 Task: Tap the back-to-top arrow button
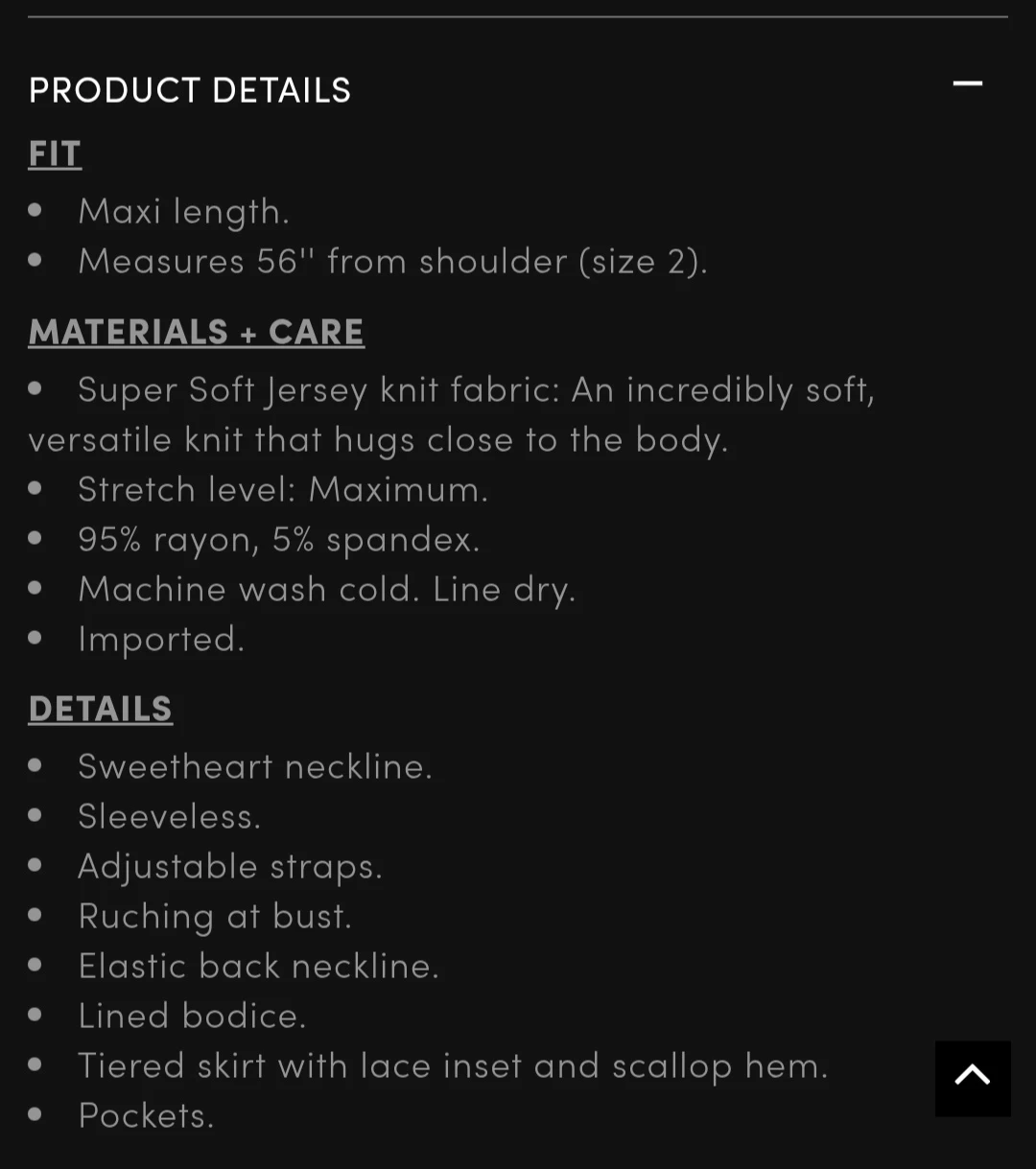(x=973, y=1078)
